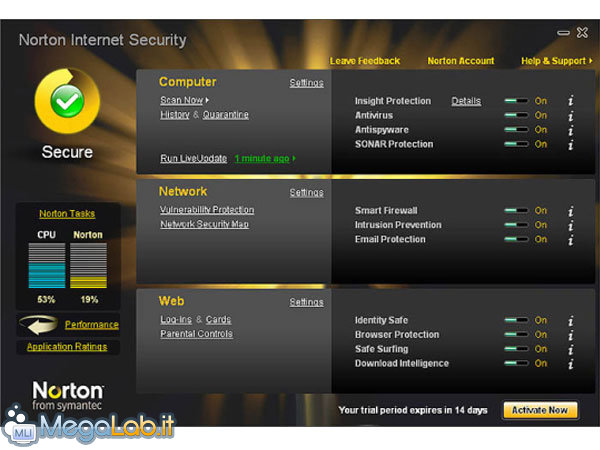Open the Cards link
The image size is (600, 450).
click(x=218, y=320)
